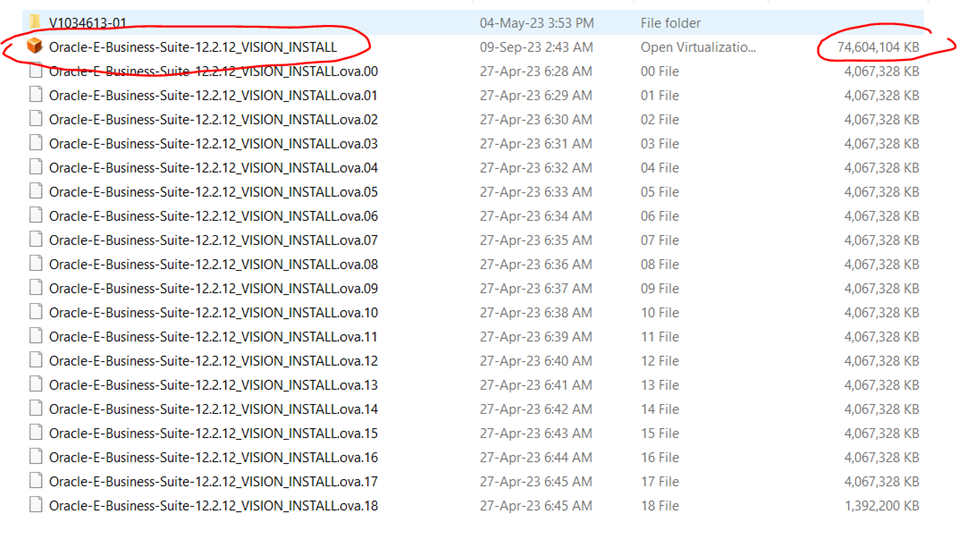Click the 00 File type cell
The image size is (975, 556).
point(660,72)
